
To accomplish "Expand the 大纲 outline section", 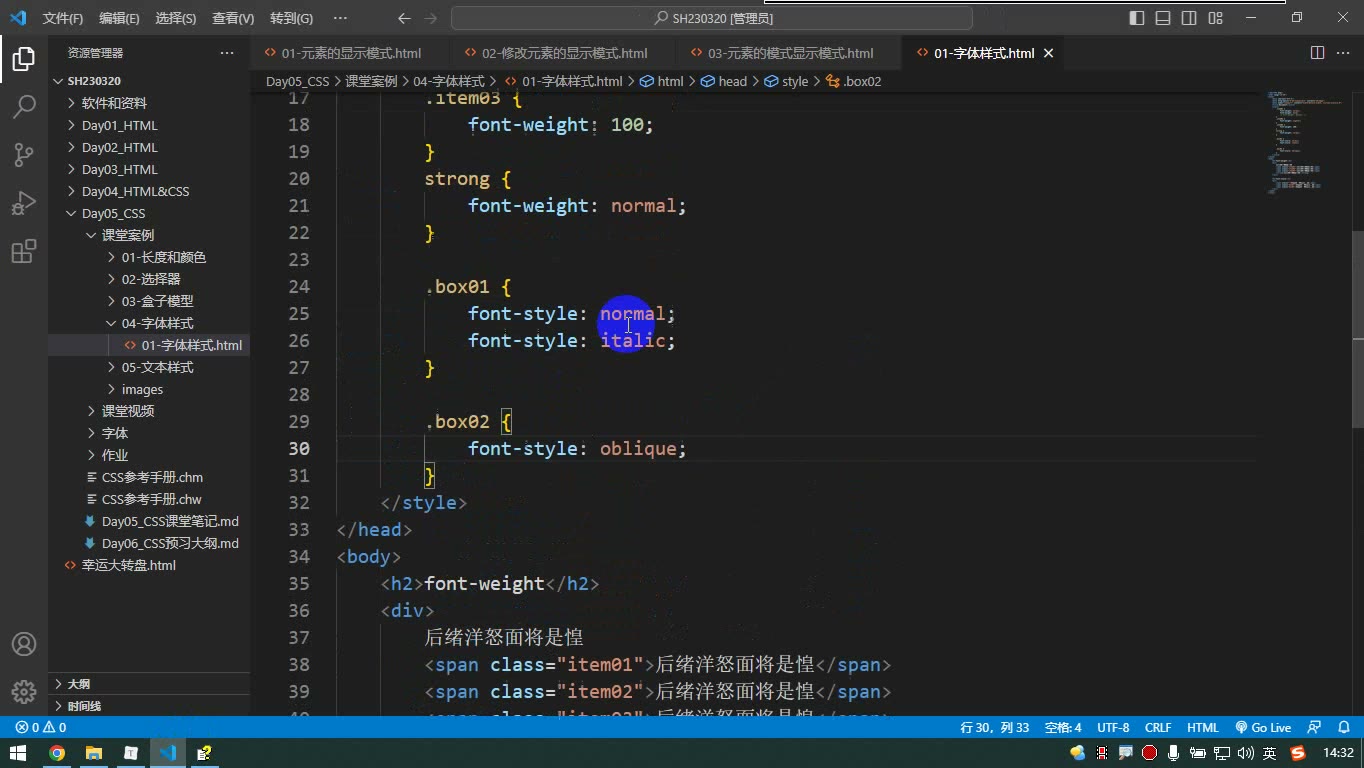I will click(x=149, y=684).
